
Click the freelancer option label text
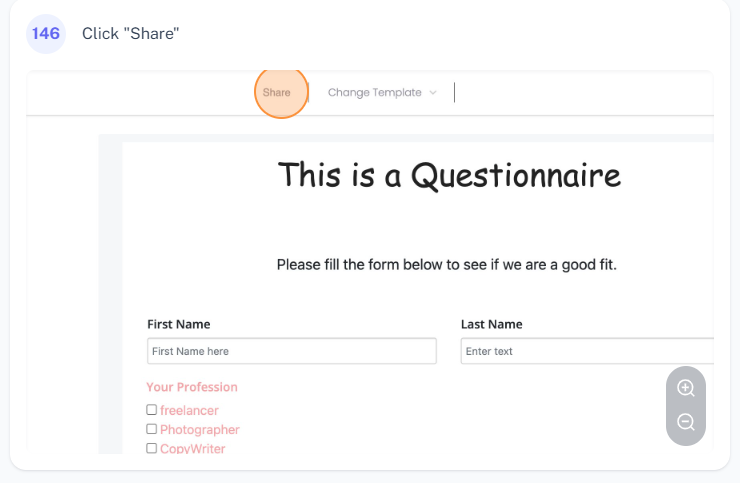click(x=189, y=410)
